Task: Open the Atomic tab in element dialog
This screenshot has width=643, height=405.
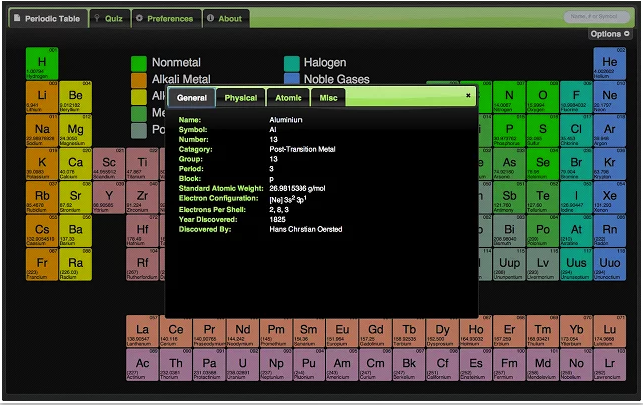Action: [x=288, y=97]
